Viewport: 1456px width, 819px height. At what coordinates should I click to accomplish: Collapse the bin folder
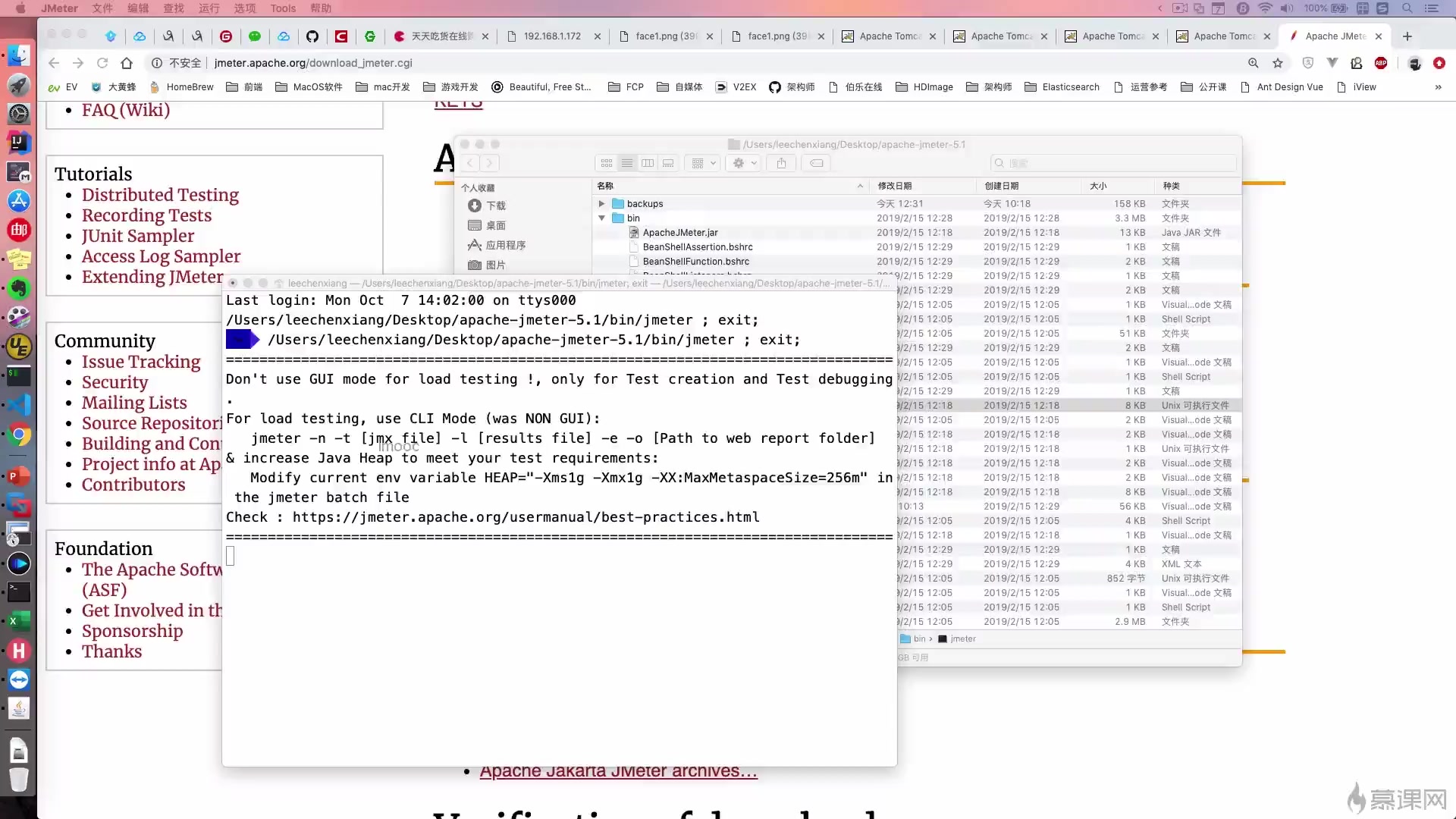click(601, 218)
